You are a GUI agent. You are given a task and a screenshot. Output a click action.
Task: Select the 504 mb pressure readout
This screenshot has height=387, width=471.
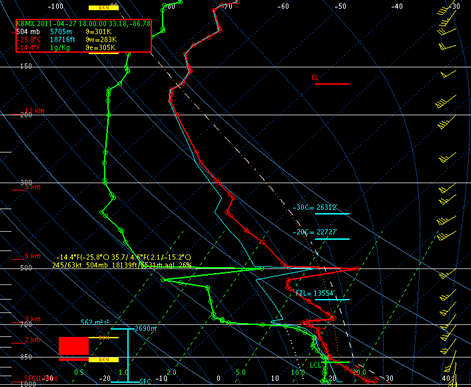point(28,32)
